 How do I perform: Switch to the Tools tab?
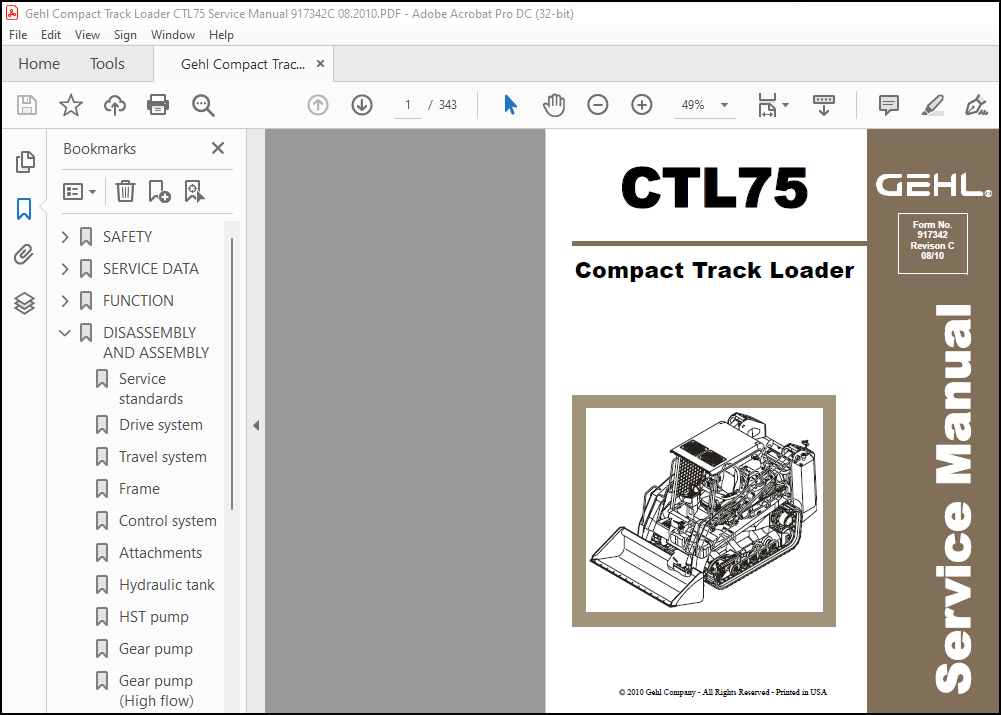pyautogui.click(x=107, y=64)
